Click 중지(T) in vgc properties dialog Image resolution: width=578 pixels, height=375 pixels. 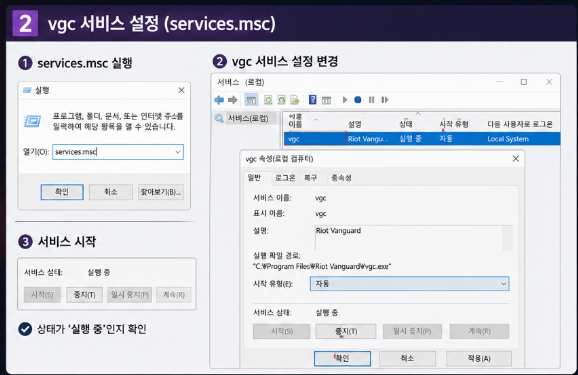tap(346, 331)
